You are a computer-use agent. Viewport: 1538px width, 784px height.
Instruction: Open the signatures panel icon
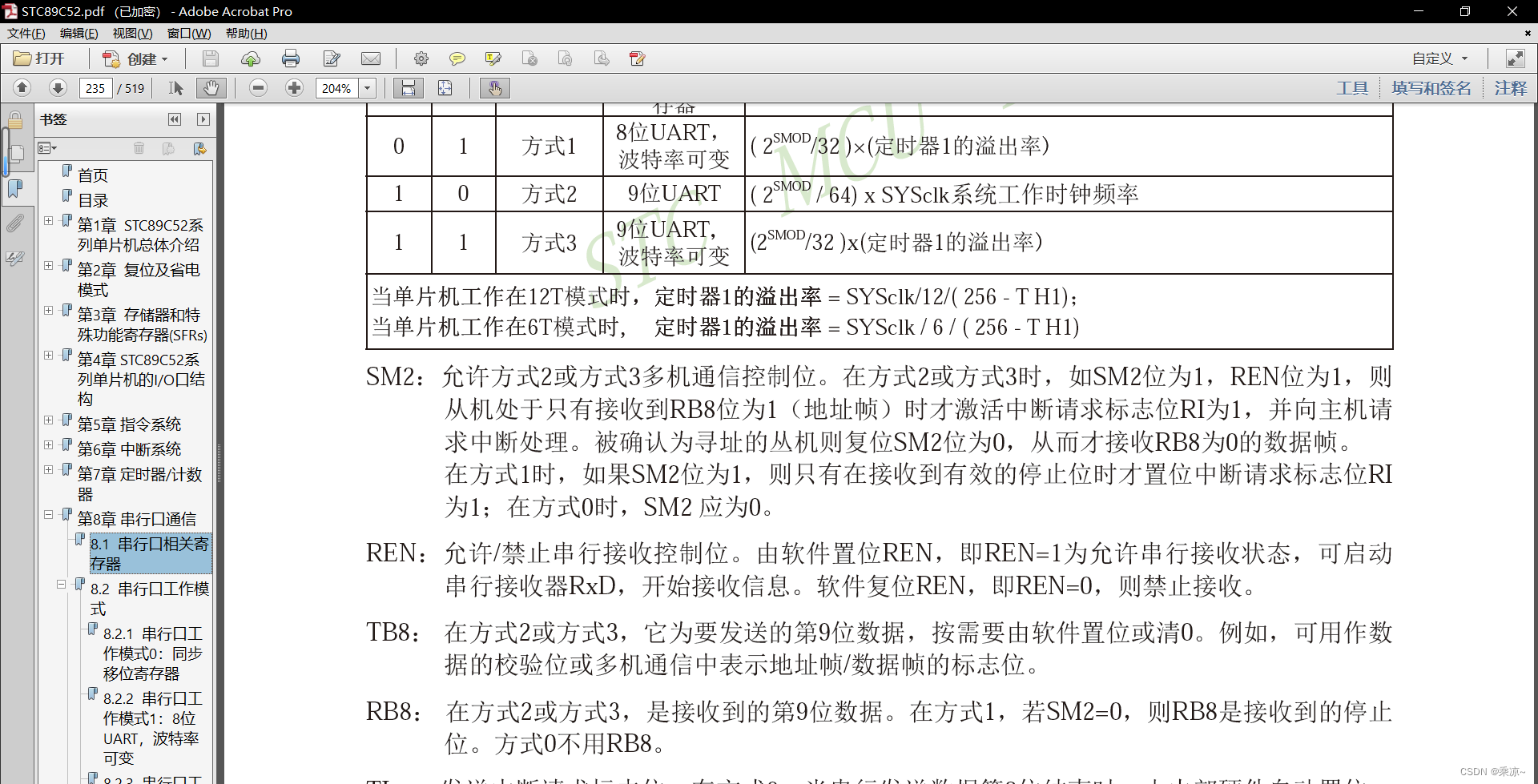pos(15,258)
